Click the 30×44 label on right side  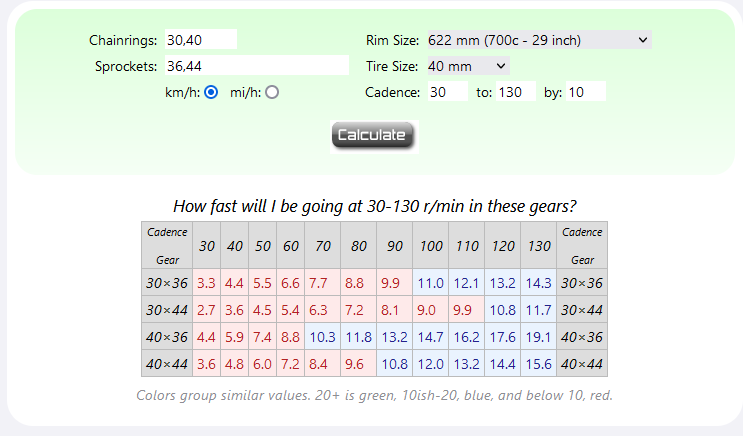click(x=583, y=310)
